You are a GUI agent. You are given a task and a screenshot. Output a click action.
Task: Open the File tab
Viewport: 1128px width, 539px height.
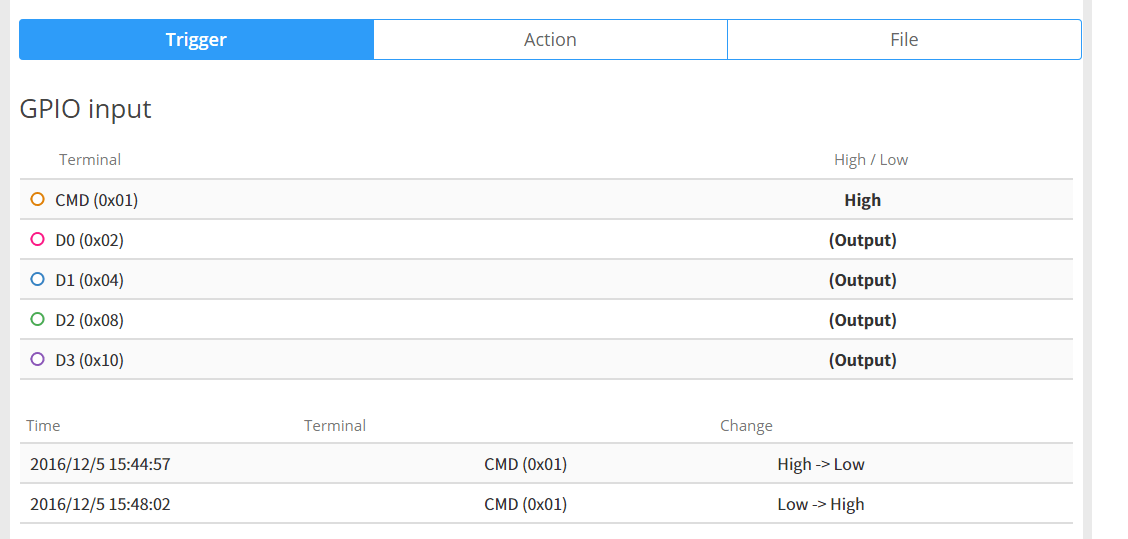click(904, 40)
